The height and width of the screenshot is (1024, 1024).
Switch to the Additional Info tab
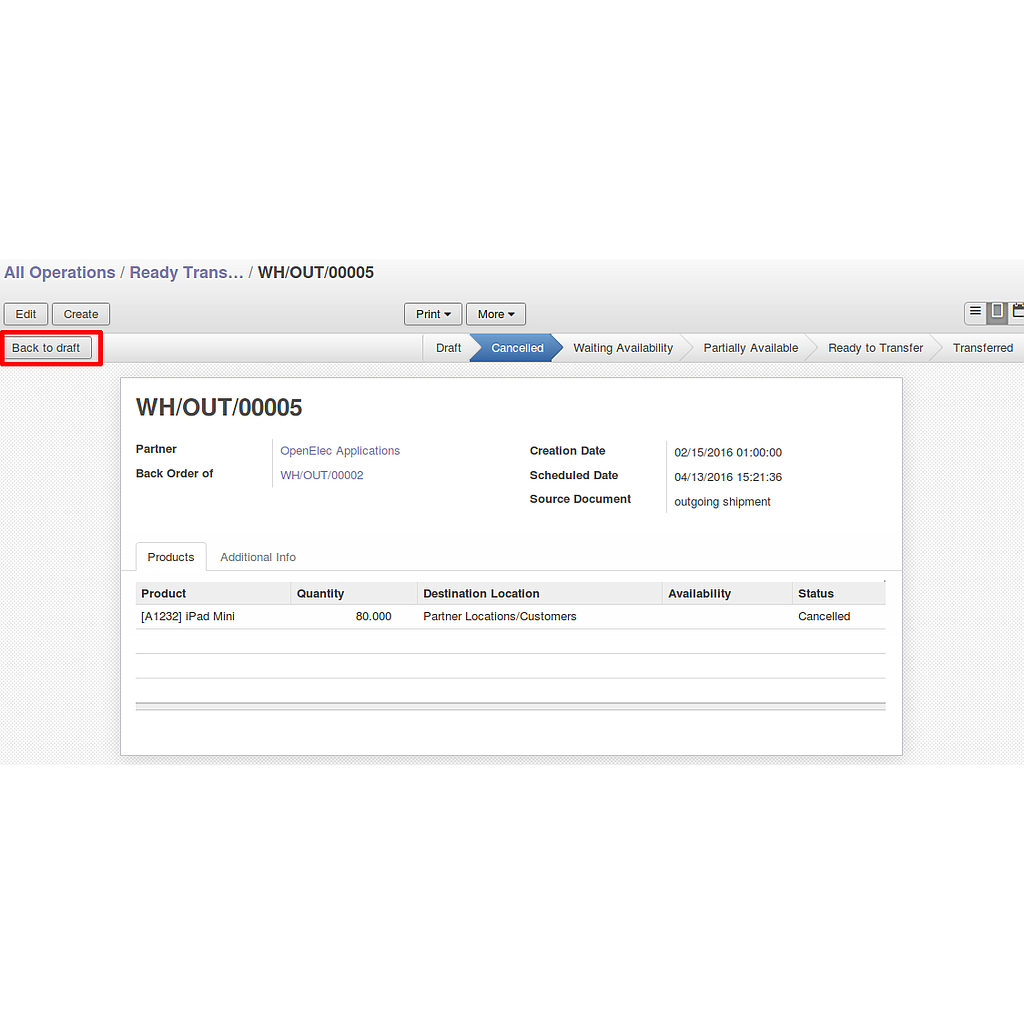pos(258,557)
